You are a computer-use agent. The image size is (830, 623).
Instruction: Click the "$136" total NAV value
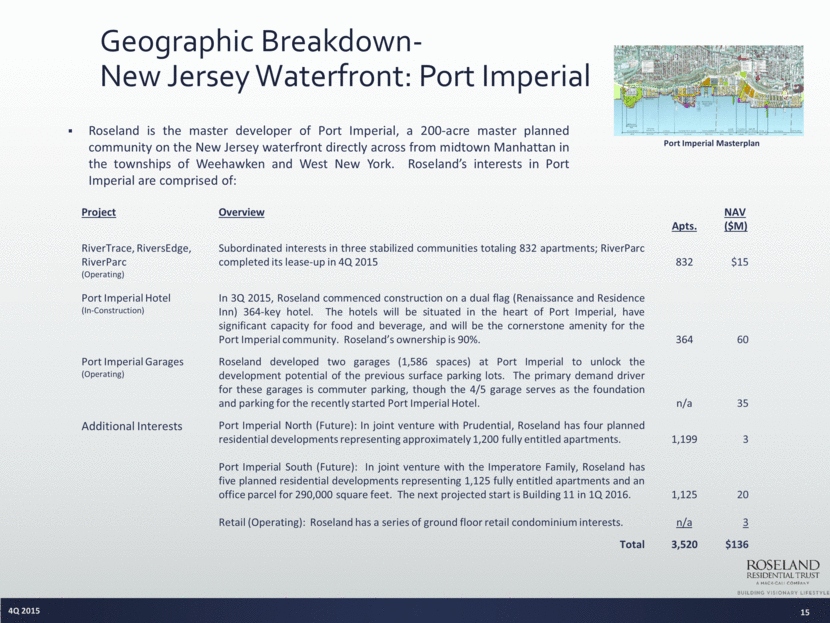point(737,544)
